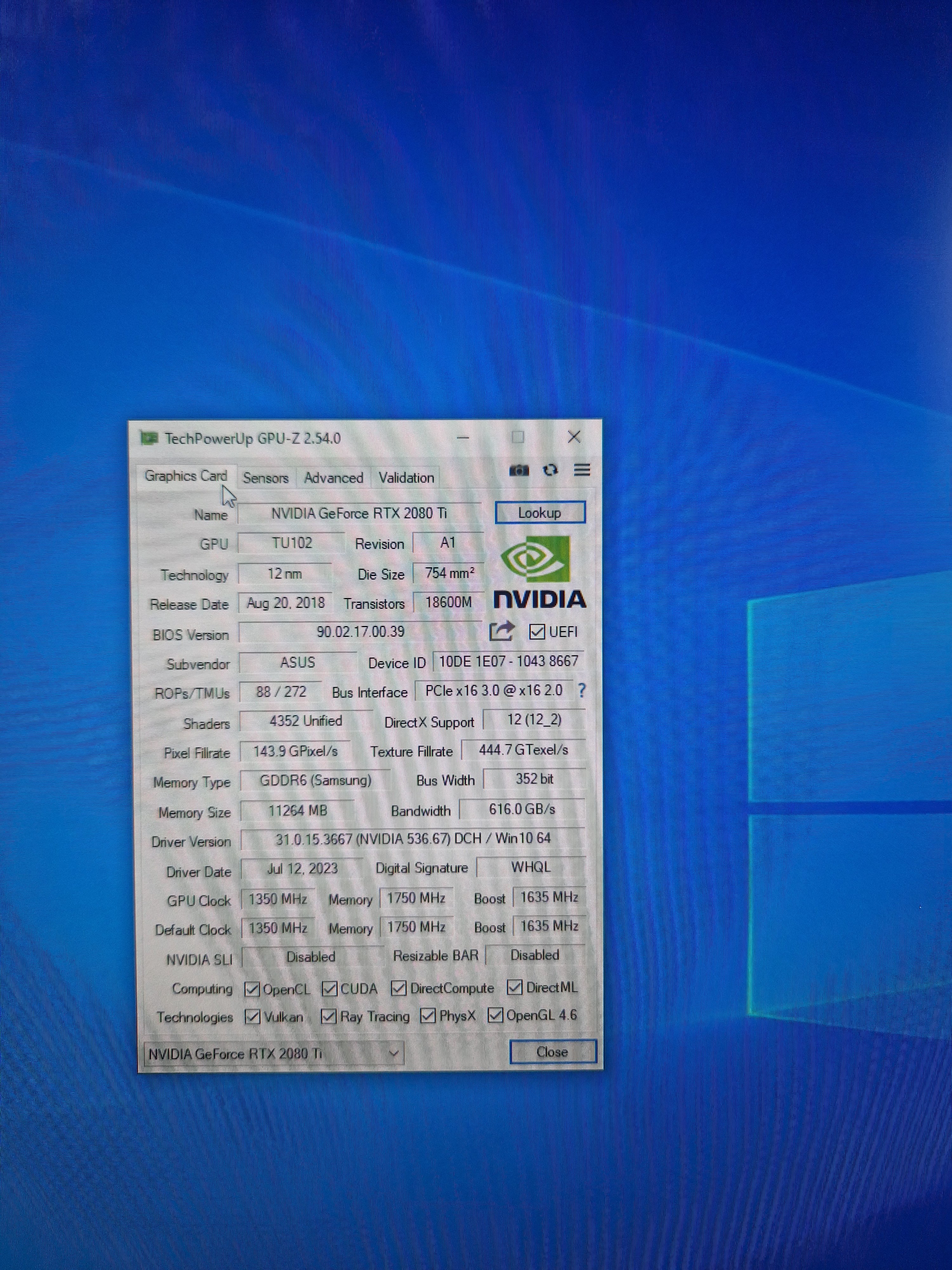Click the BIOS share/export arrow icon
This screenshot has width=952, height=1270.
point(501,632)
